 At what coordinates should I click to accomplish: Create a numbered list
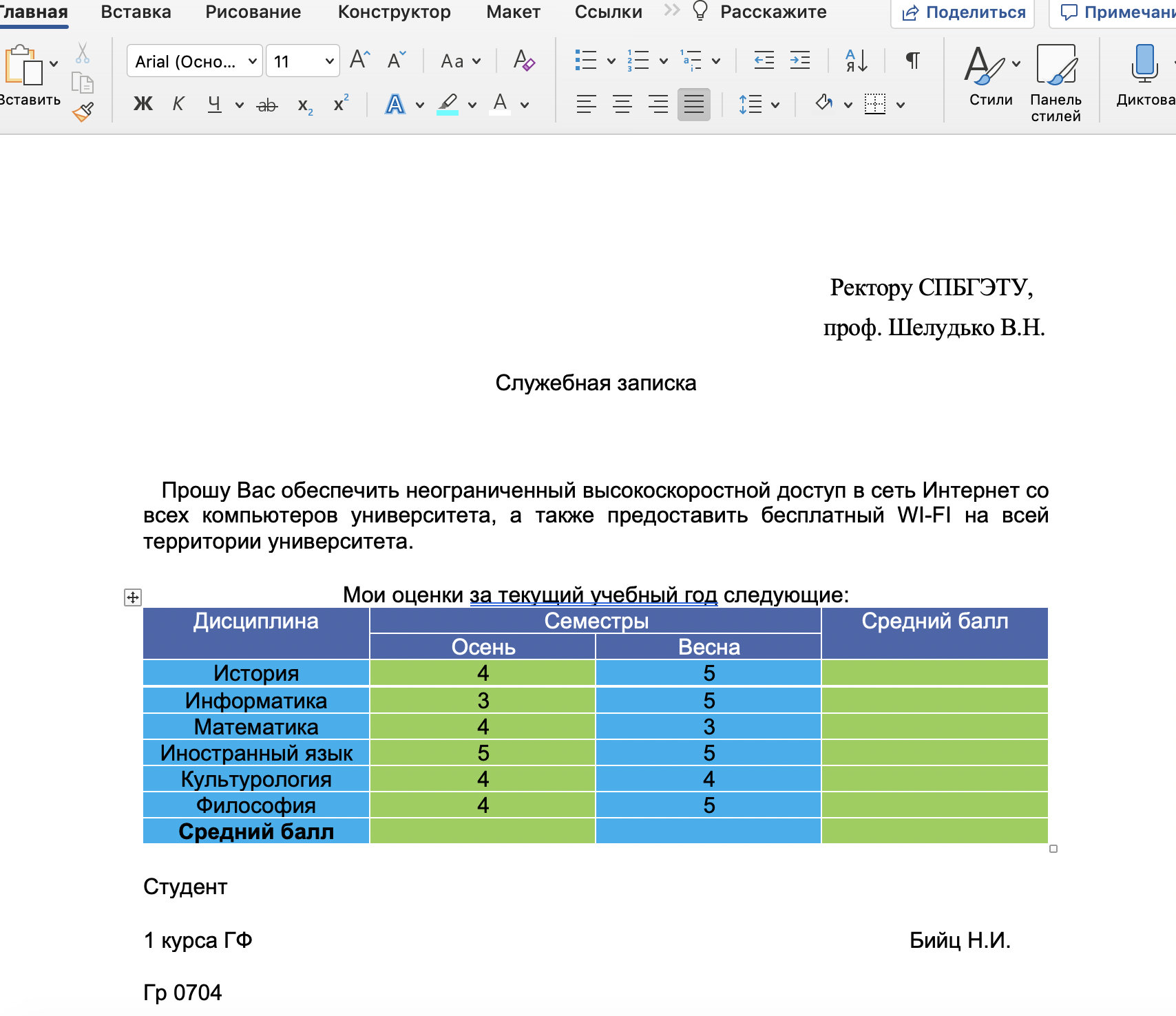pyautogui.click(x=638, y=61)
